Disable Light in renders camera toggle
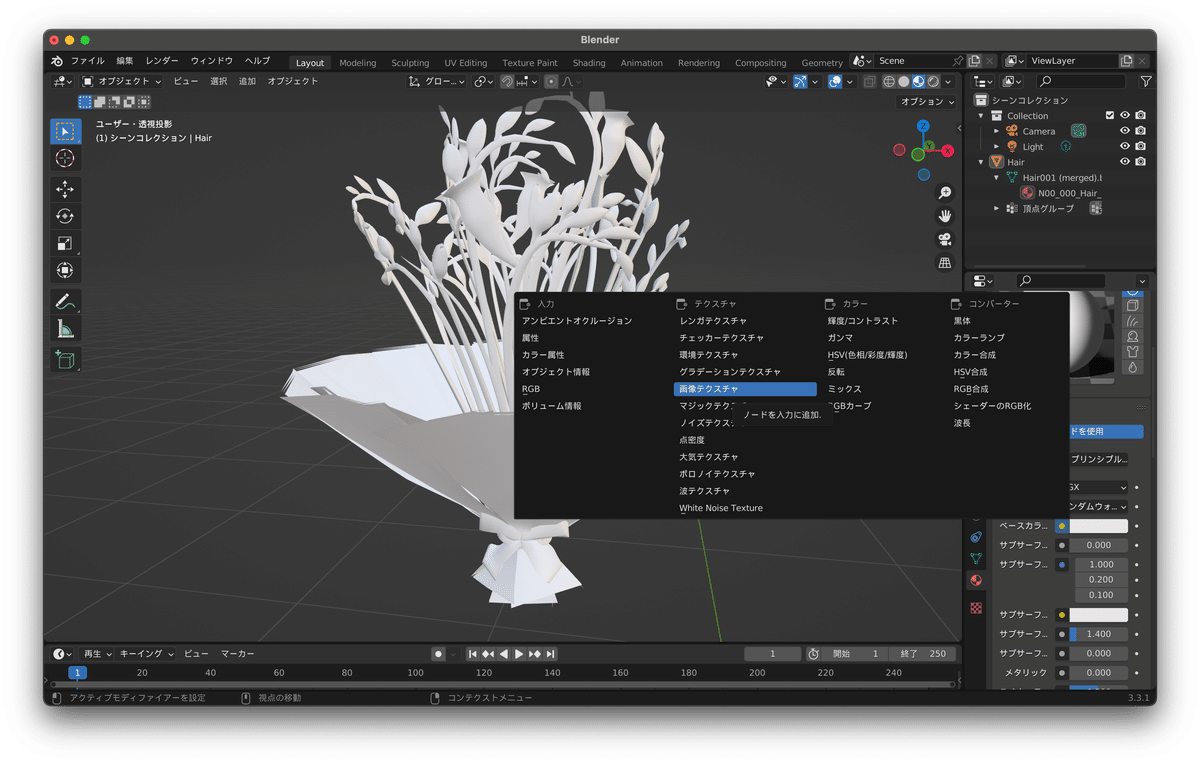 tap(1141, 146)
